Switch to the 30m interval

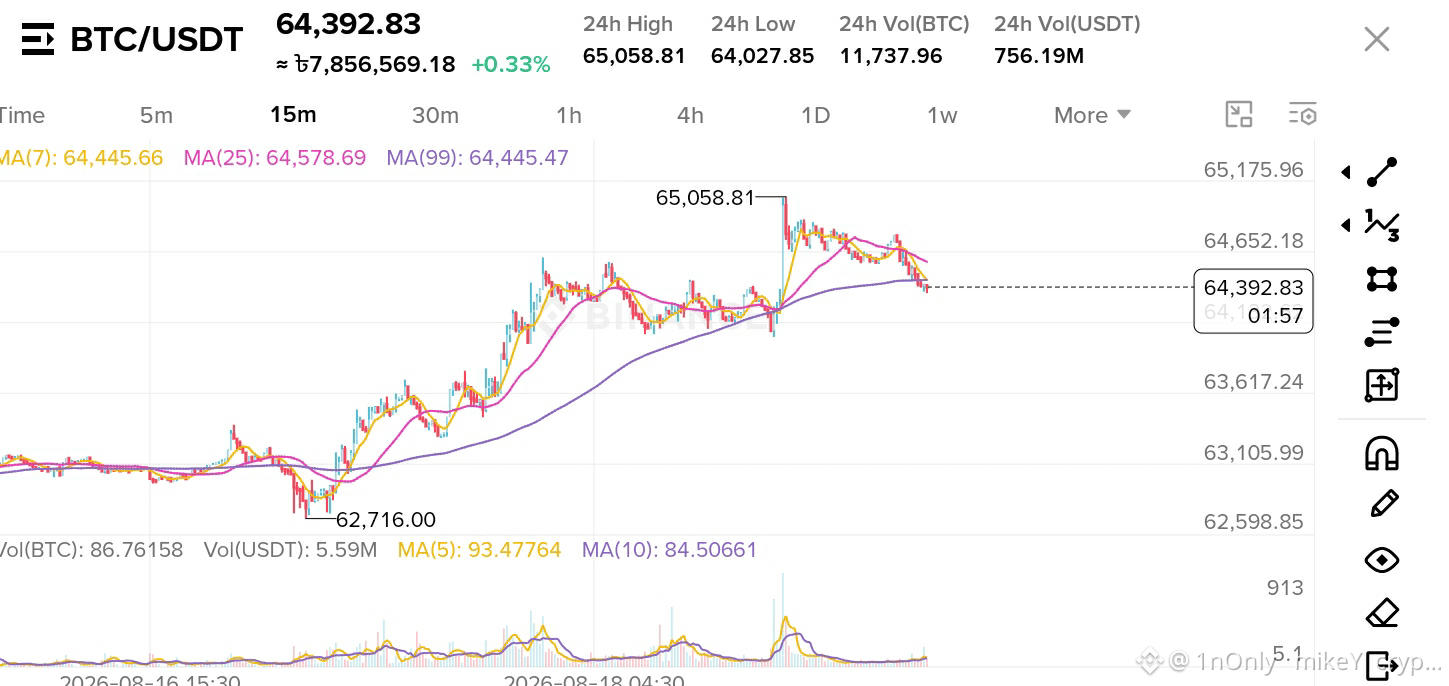point(435,115)
